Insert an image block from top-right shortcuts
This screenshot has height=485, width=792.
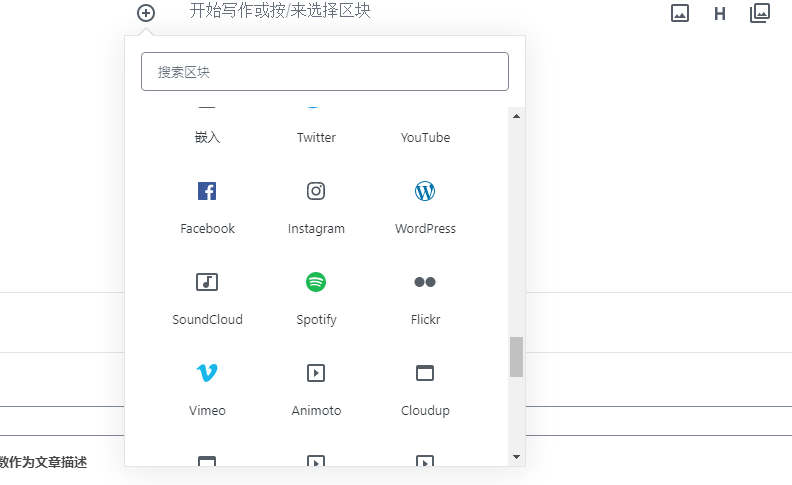pyautogui.click(x=680, y=13)
